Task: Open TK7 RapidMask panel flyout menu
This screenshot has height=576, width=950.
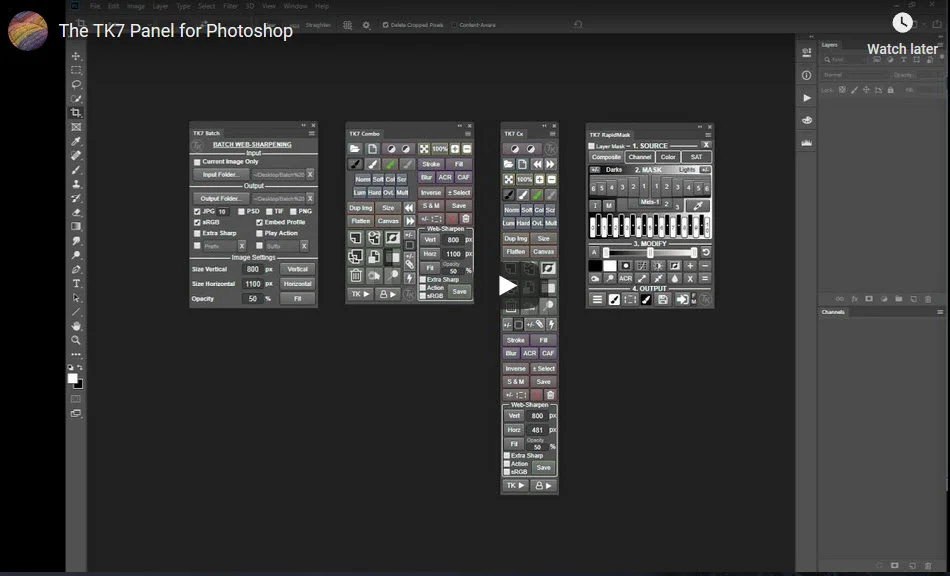Action: pos(708,135)
